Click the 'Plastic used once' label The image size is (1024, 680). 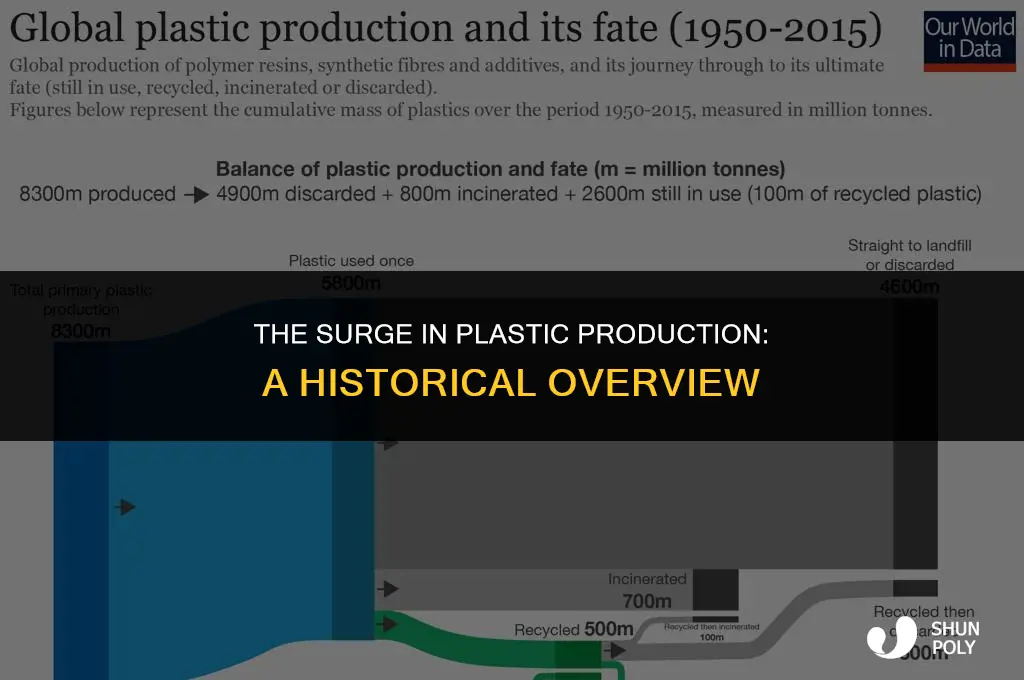[x=351, y=261]
